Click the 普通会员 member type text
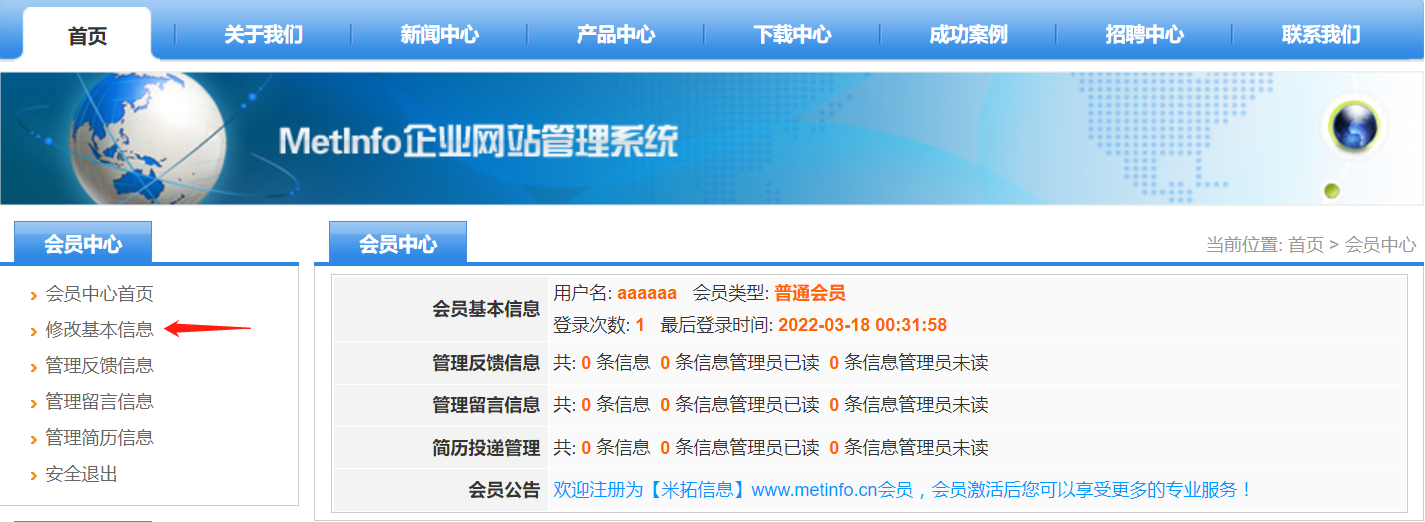This screenshot has height=522, width=1425. pos(810,293)
